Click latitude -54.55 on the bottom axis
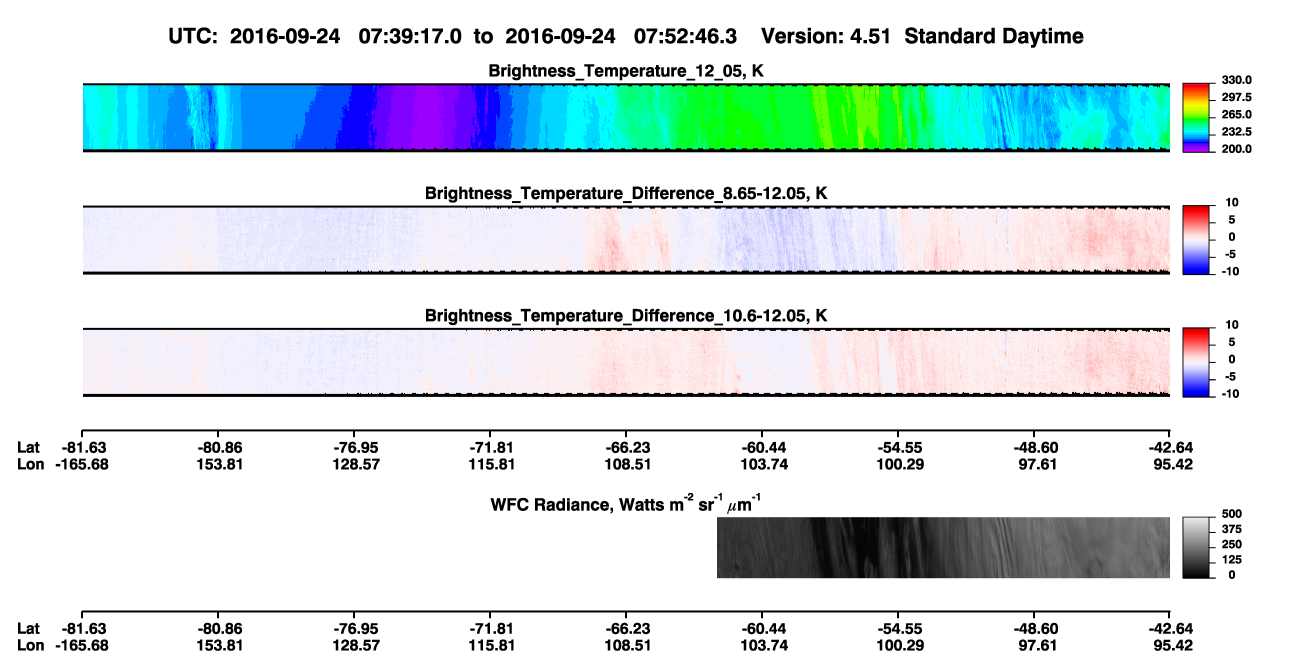 click(898, 628)
